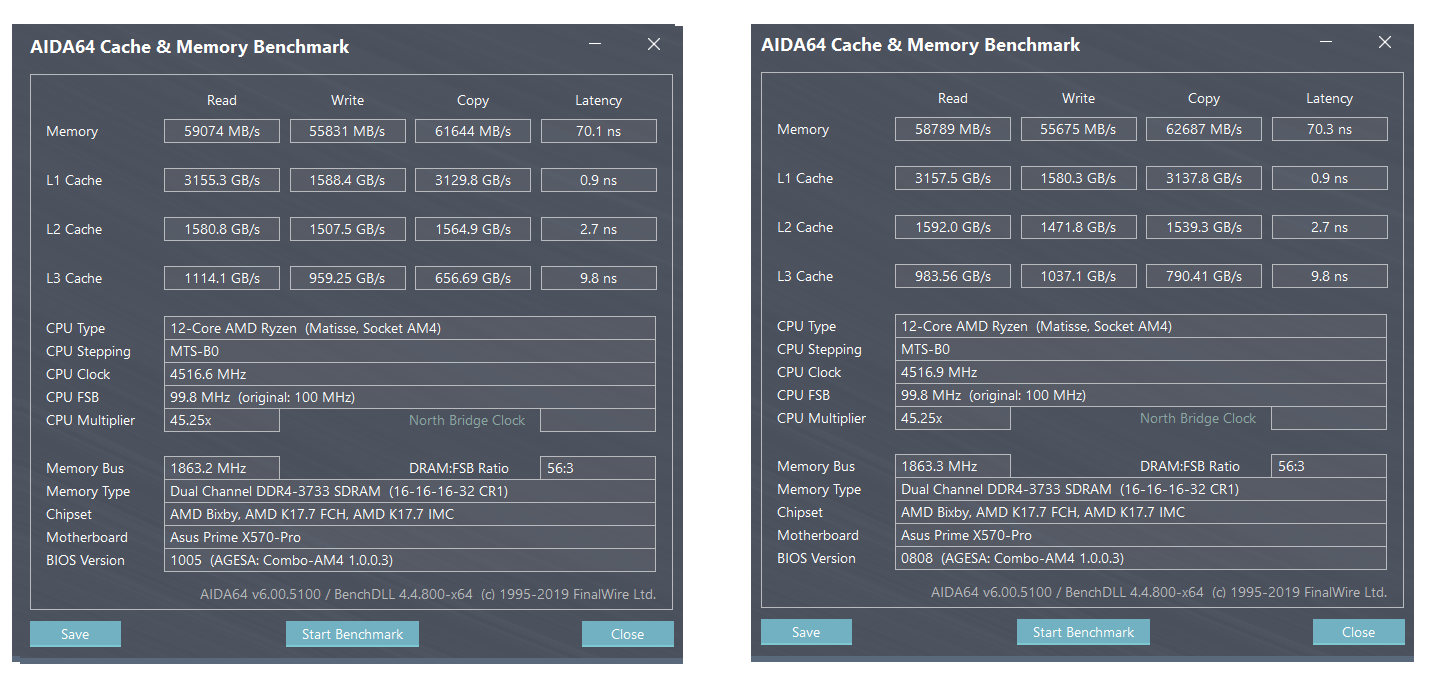Click Close in the left AIDA64 window
The width and height of the screenshot is (1435, 696).
pos(627,634)
